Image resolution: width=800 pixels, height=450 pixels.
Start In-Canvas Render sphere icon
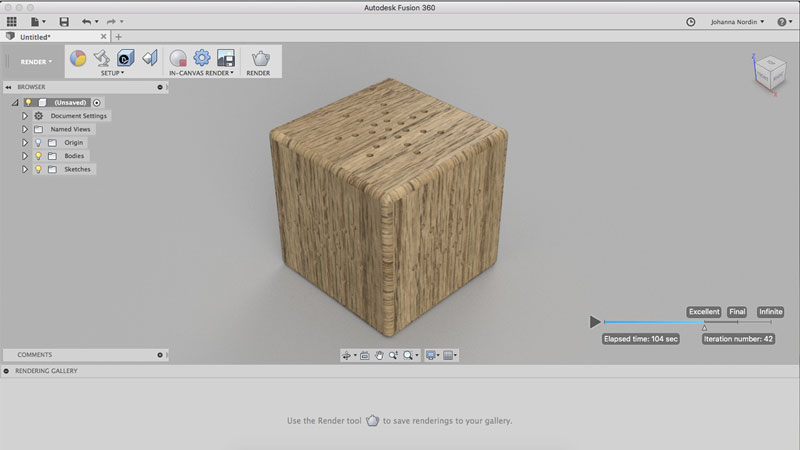(x=178, y=58)
